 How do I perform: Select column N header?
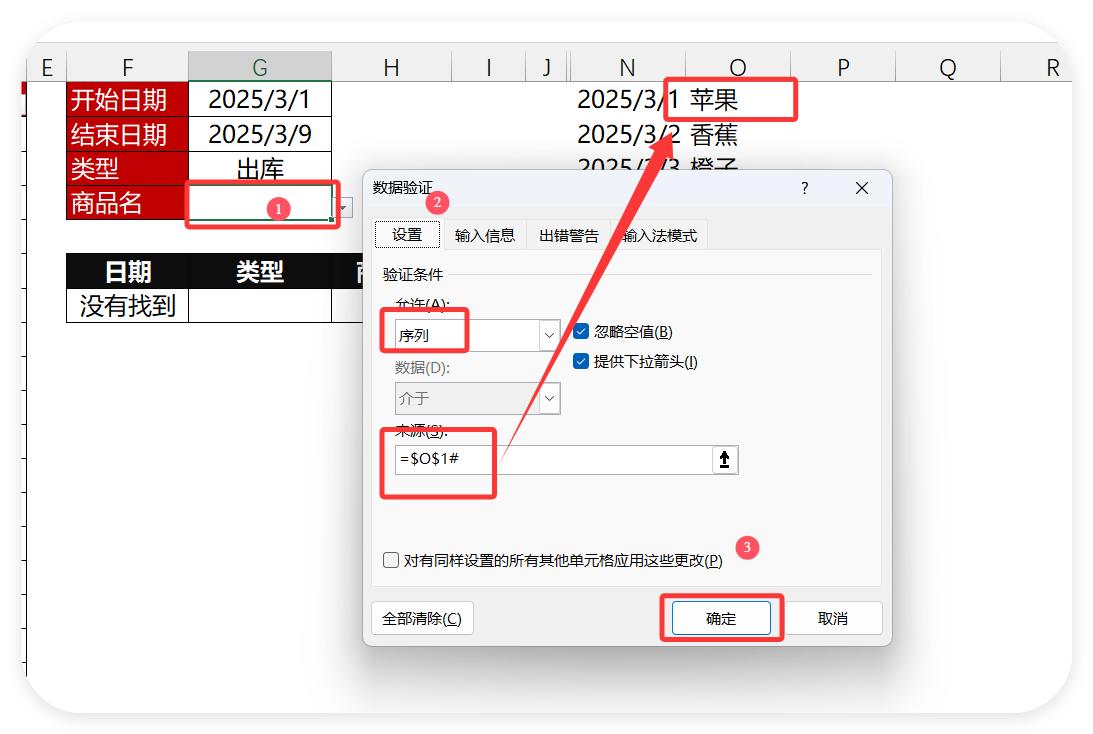(x=627, y=67)
